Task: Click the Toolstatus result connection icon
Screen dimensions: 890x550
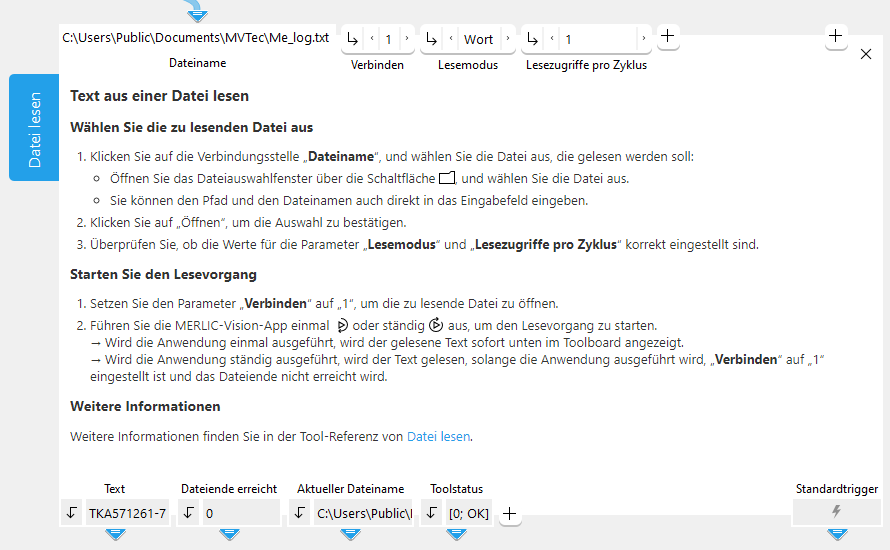Action: [x=431, y=513]
